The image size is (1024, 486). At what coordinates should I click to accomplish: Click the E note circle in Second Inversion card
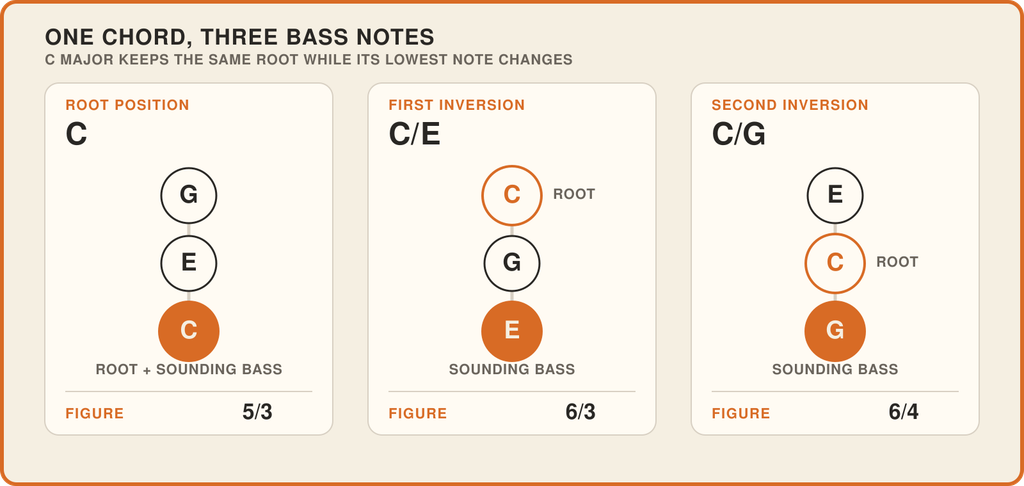[x=835, y=195]
